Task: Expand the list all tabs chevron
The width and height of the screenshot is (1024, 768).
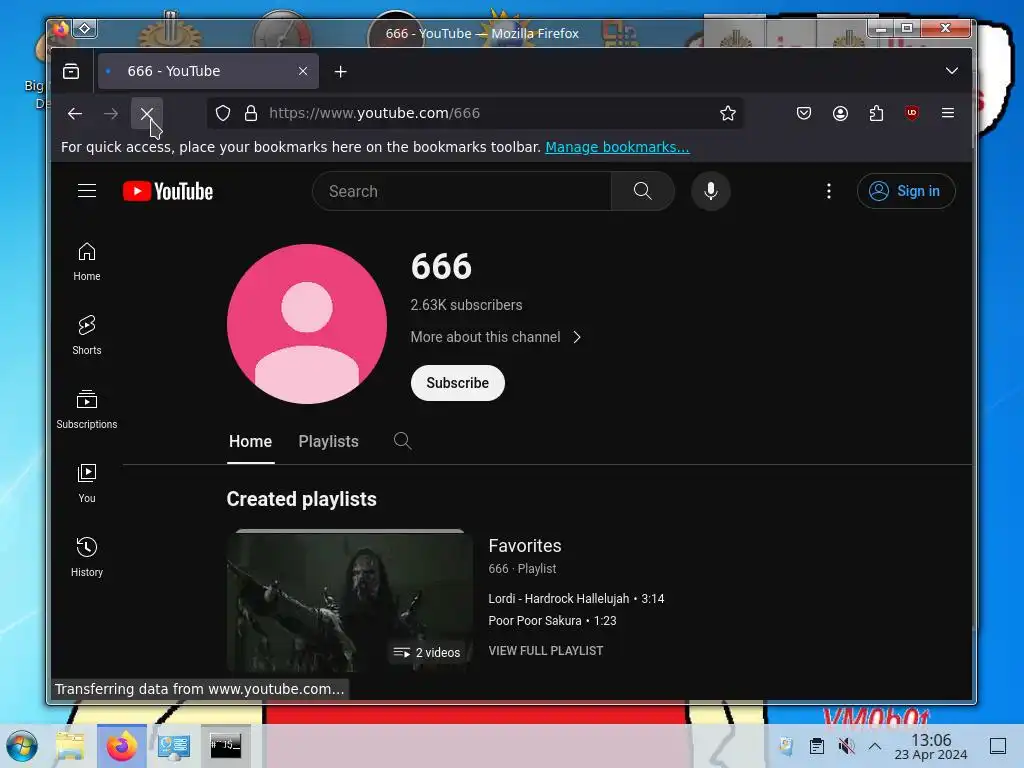Action: pos(952,71)
